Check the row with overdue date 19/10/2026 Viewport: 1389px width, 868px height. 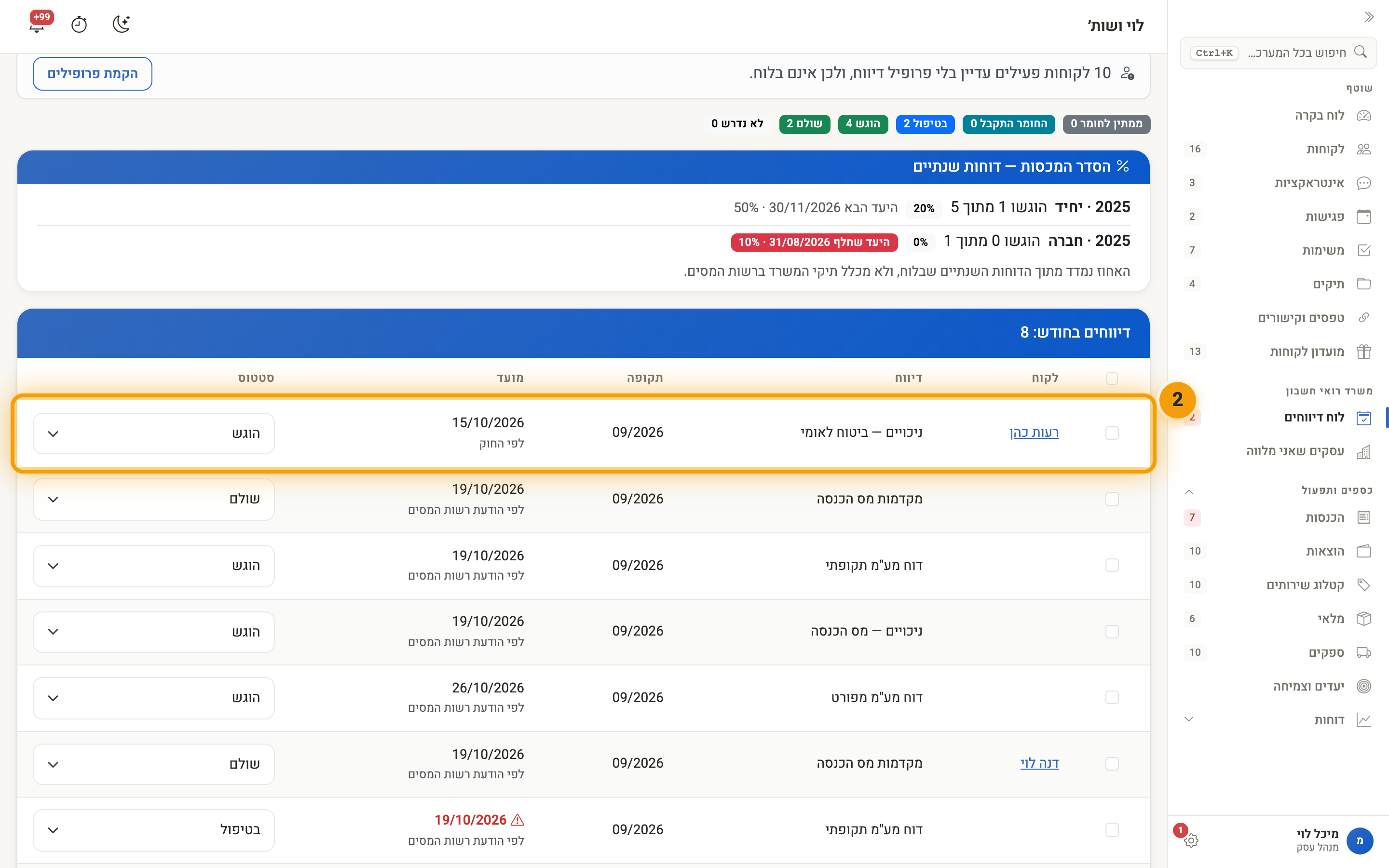pyautogui.click(x=1112, y=829)
